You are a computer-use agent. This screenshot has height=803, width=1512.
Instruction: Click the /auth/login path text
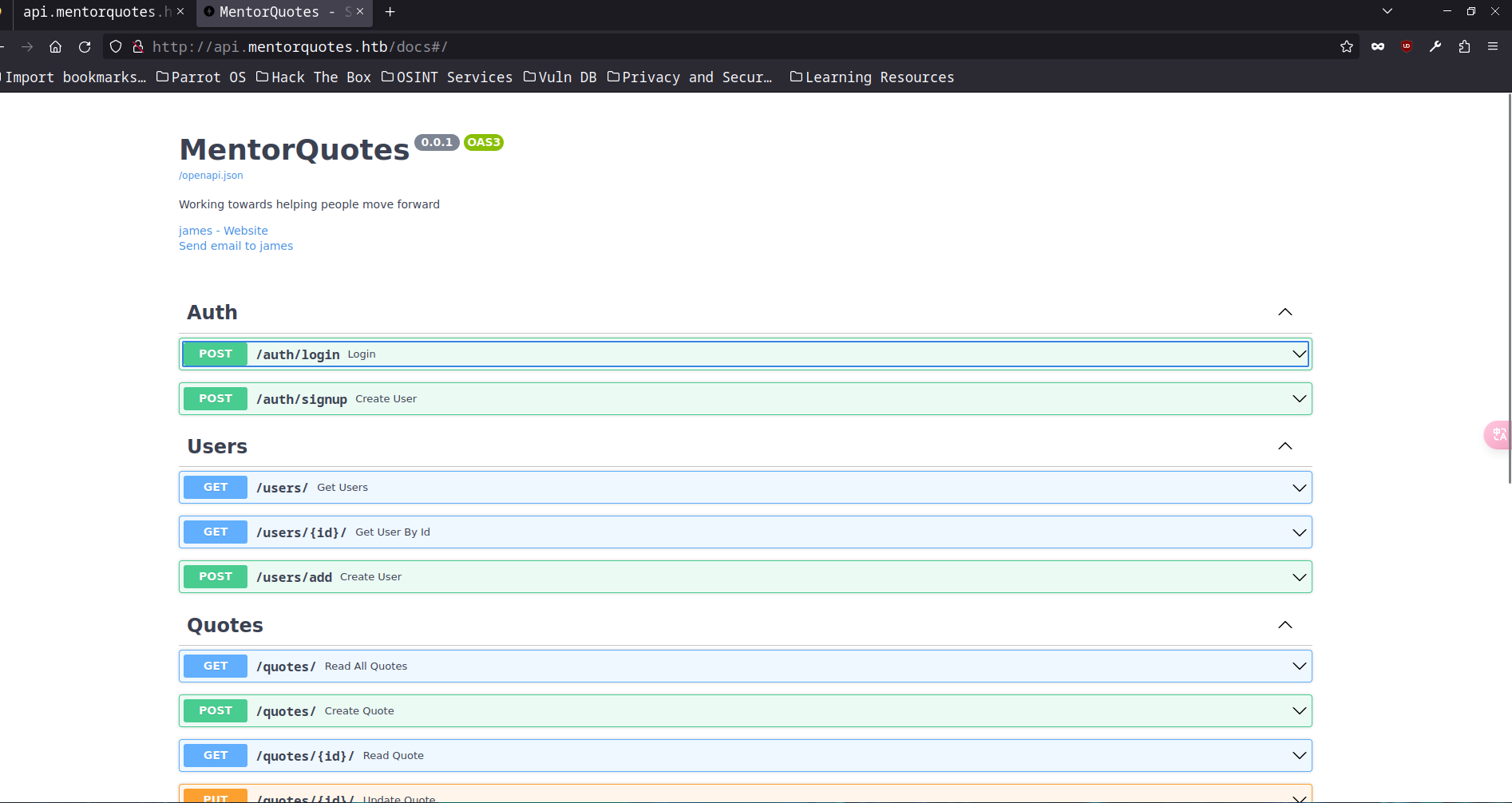tap(298, 354)
